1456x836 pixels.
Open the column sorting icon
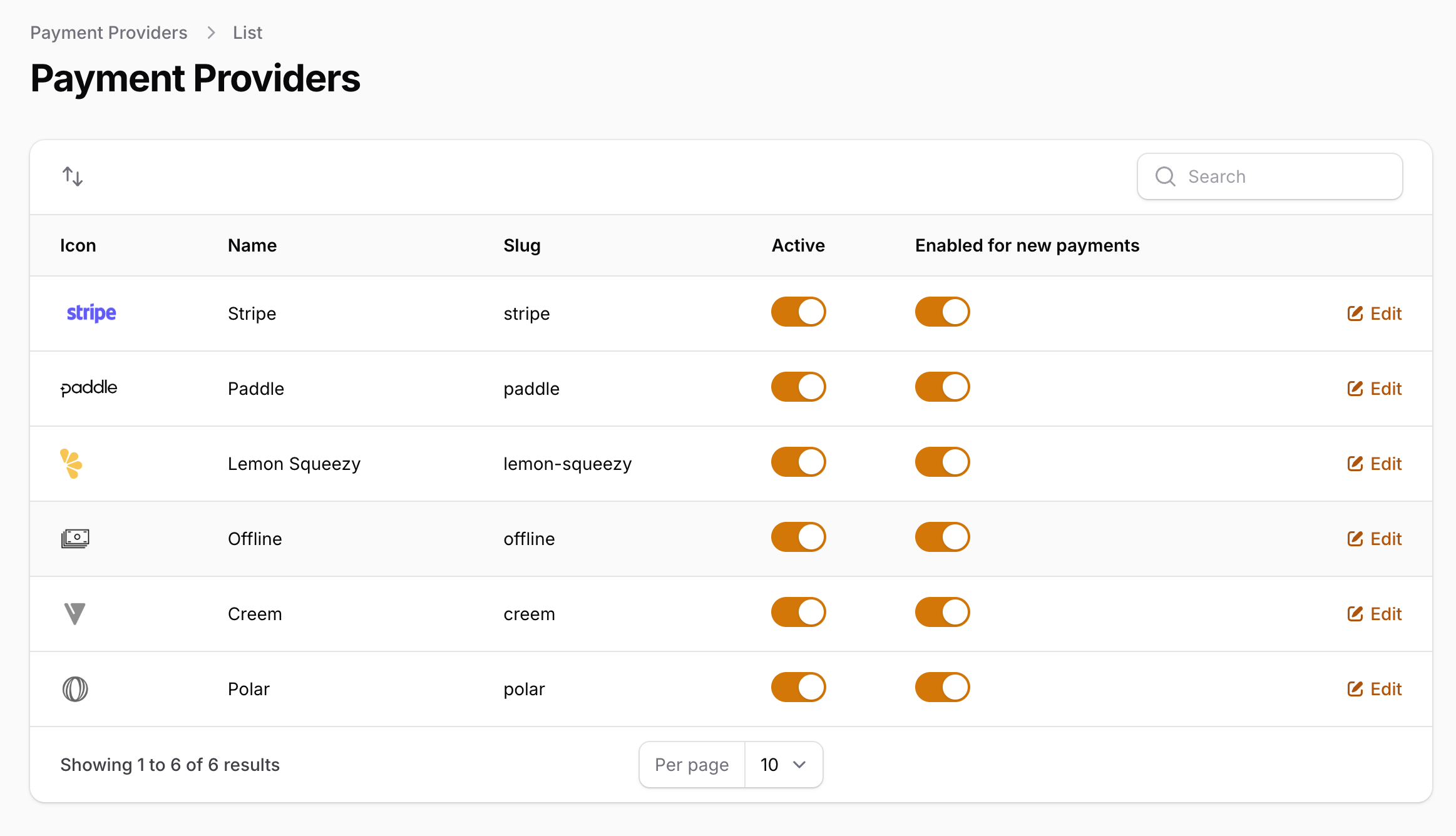coord(72,176)
